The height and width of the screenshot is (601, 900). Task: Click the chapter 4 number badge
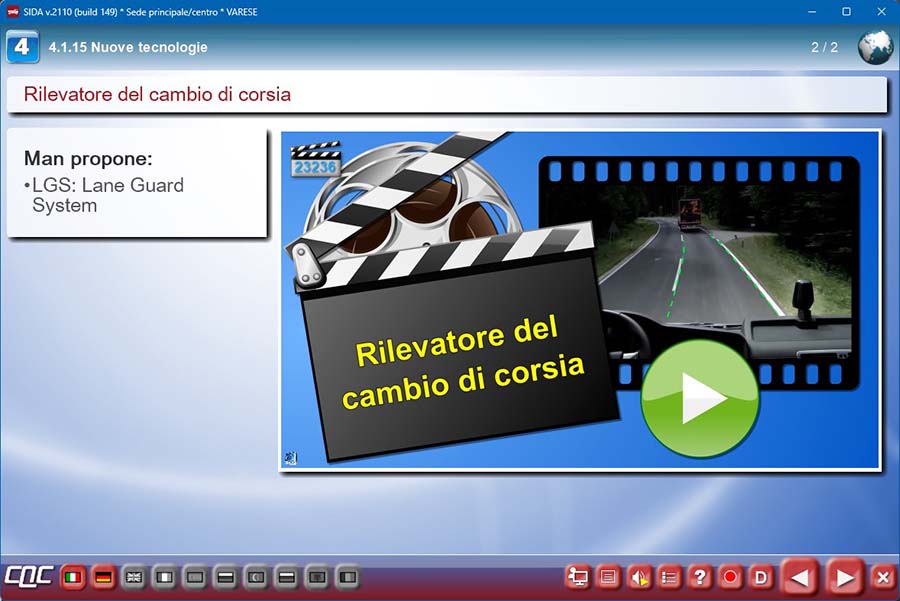click(22, 47)
